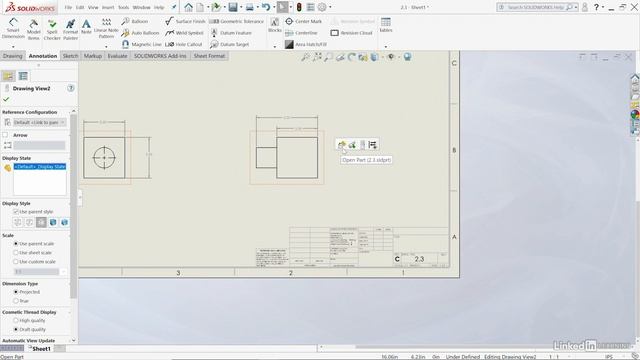Open the Save dropdown arrow
640x360 pixels.
(241, 7)
